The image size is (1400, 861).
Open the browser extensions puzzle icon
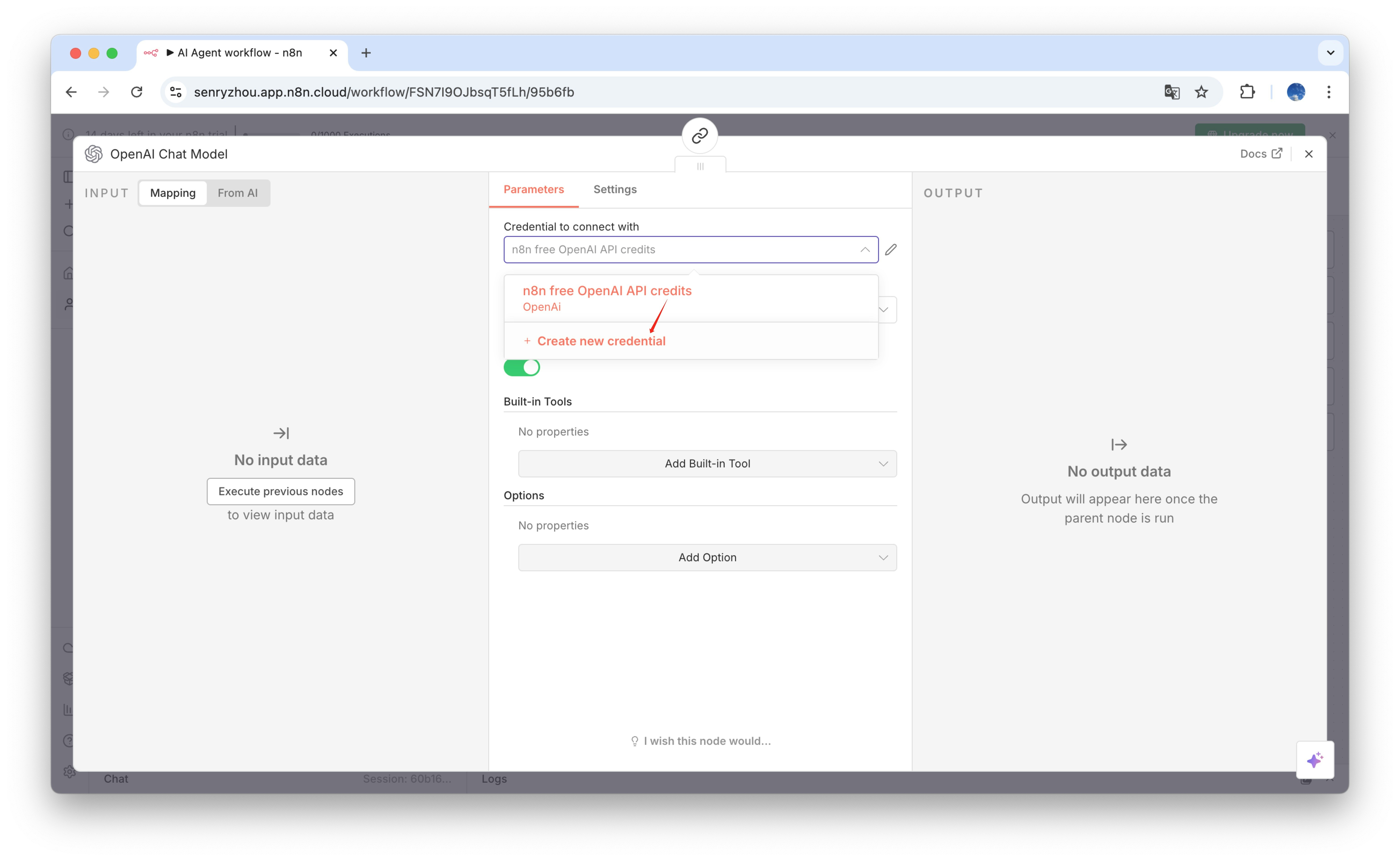point(1247,92)
